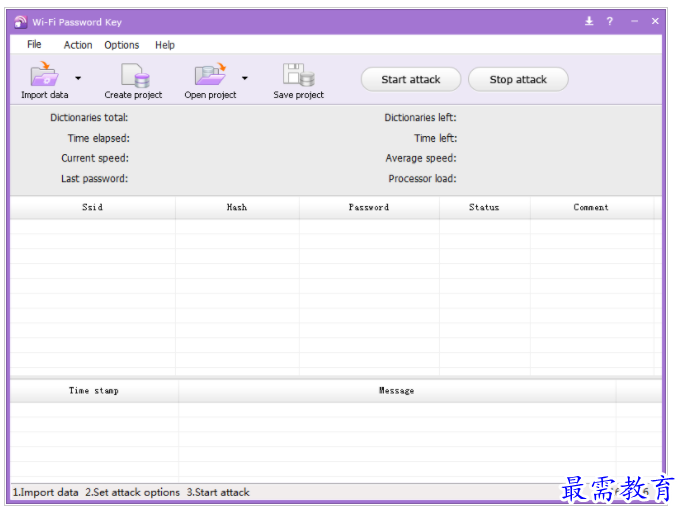Image resolution: width=683 pixels, height=520 pixels.
Task: Open the File menu
Action: click(x=34, y=44)
